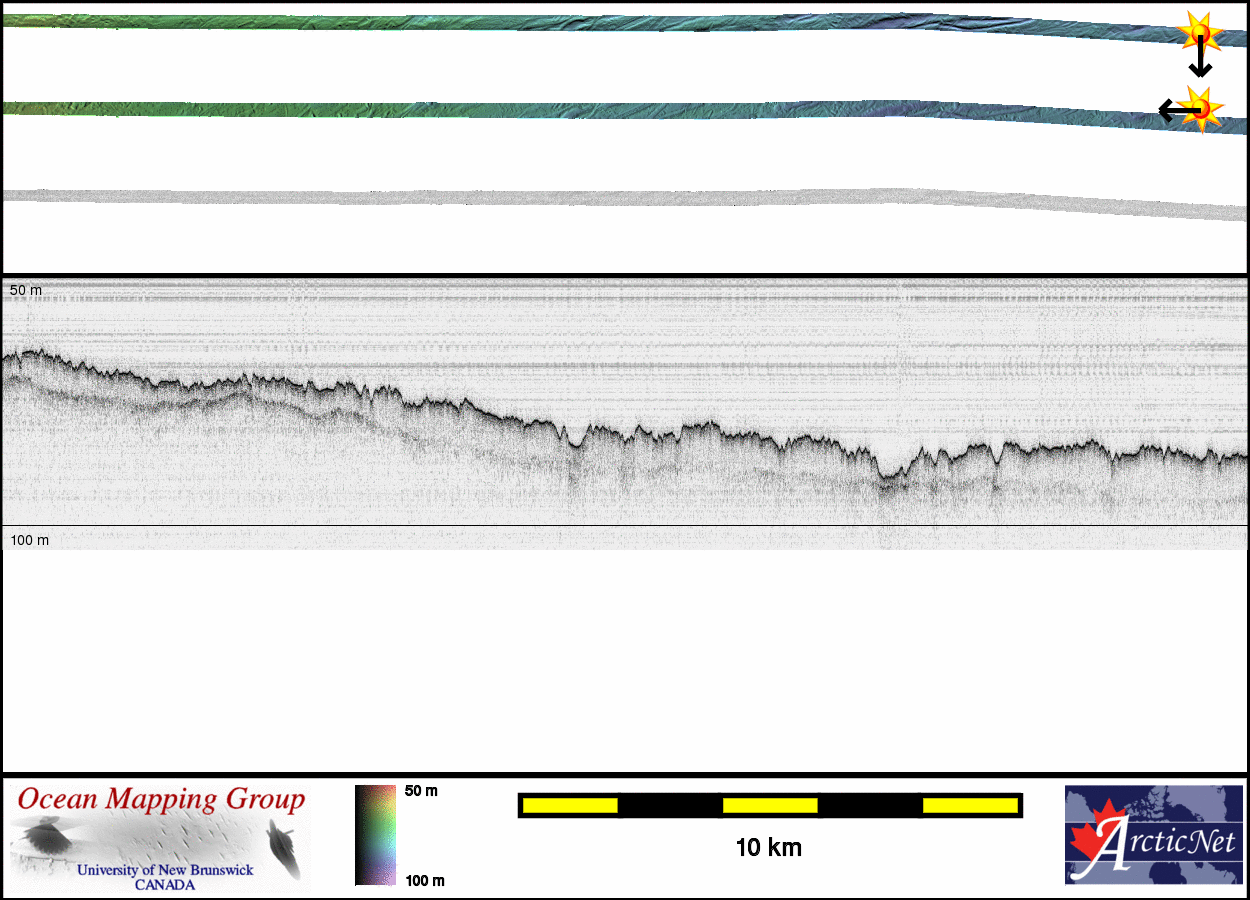Click the 50 m depth label on profile

pos(26,290)
